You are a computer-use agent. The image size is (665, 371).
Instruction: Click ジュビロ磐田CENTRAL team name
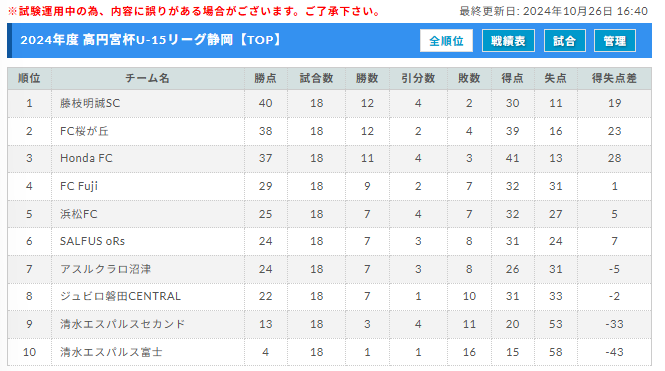coord(120,296)
